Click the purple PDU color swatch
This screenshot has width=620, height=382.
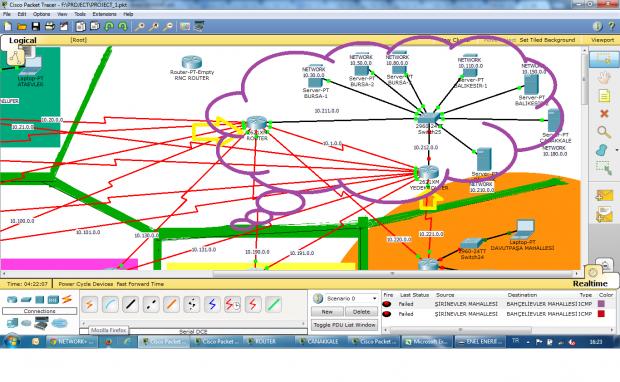click(601, 304)
